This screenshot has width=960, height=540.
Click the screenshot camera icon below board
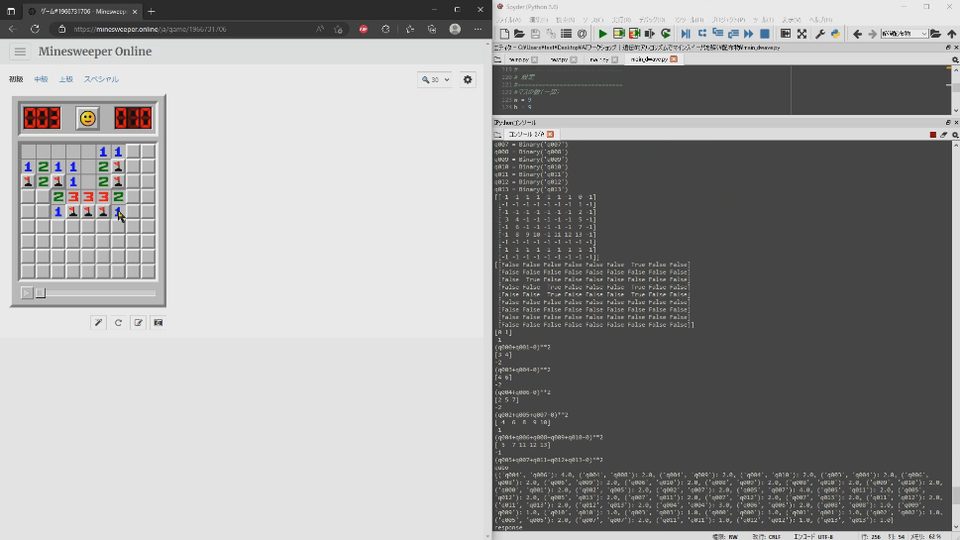159,323
